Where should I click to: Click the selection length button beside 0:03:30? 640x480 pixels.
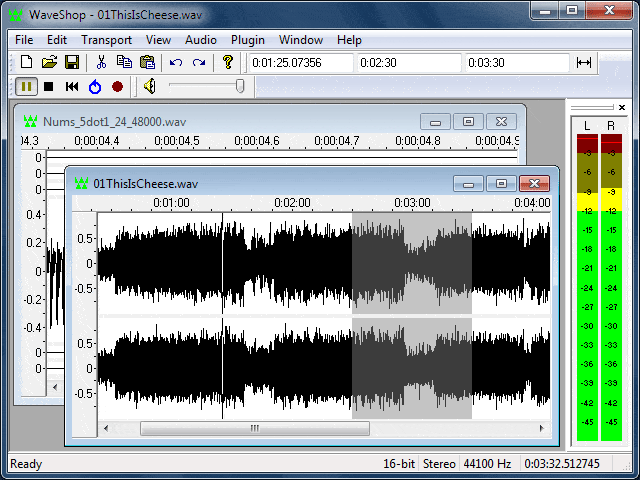(x=584, y=62)
